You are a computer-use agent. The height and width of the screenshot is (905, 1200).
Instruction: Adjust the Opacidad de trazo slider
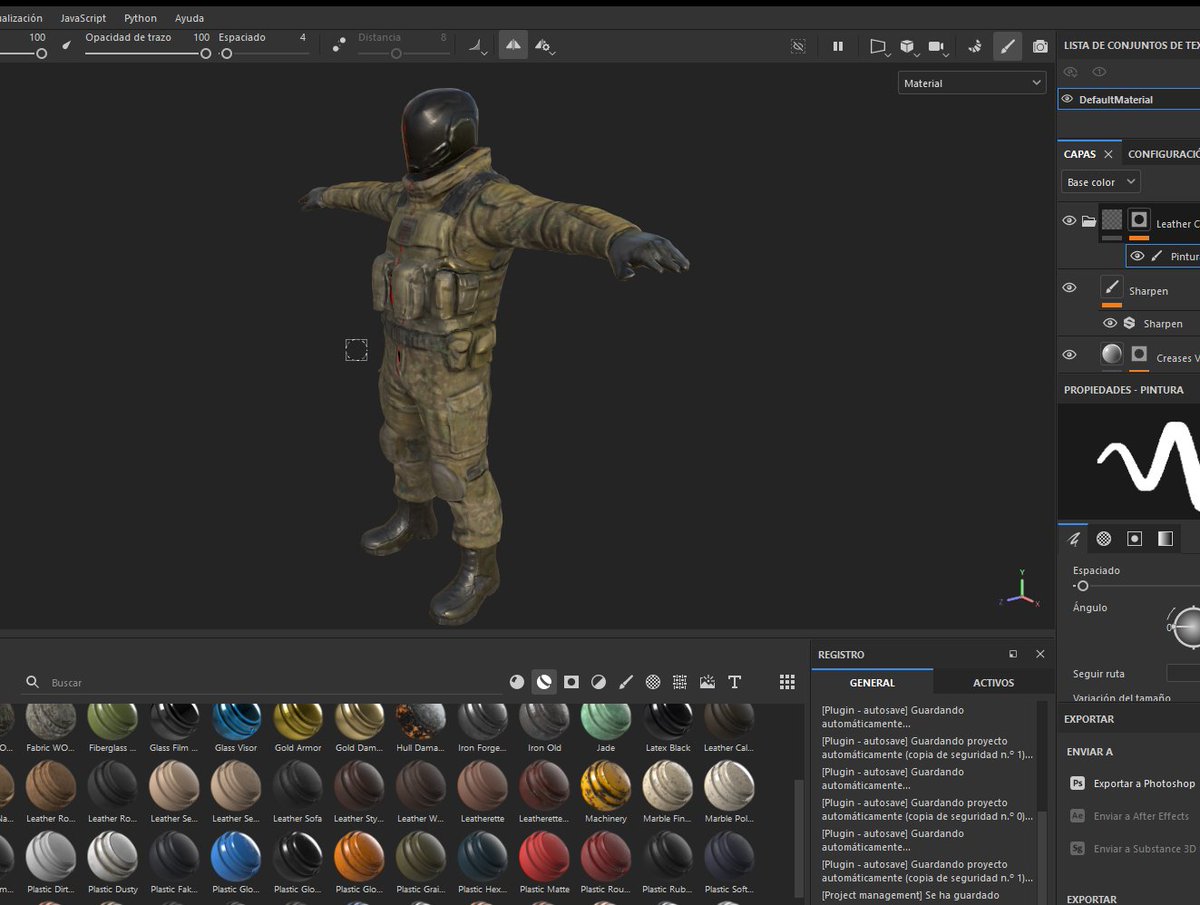click(x=205, y=54)
